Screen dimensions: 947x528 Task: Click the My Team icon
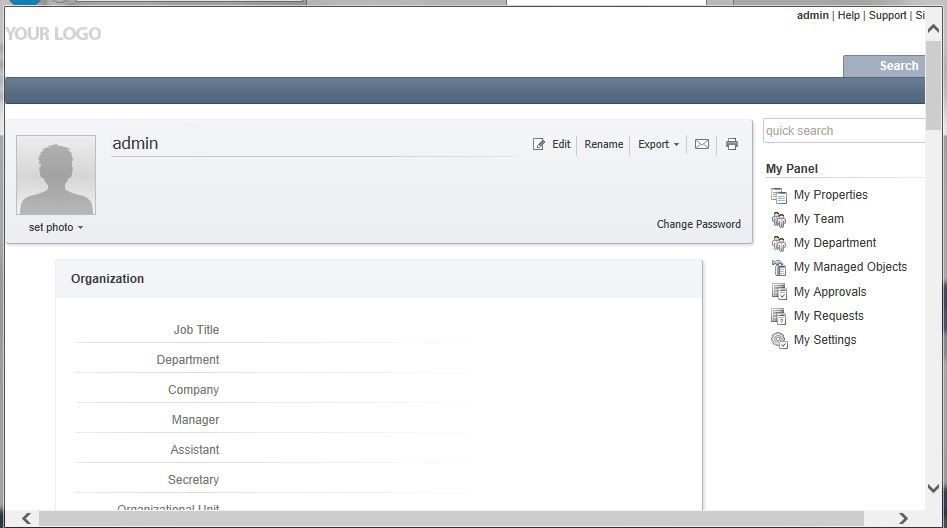click(x=779, y=219)
